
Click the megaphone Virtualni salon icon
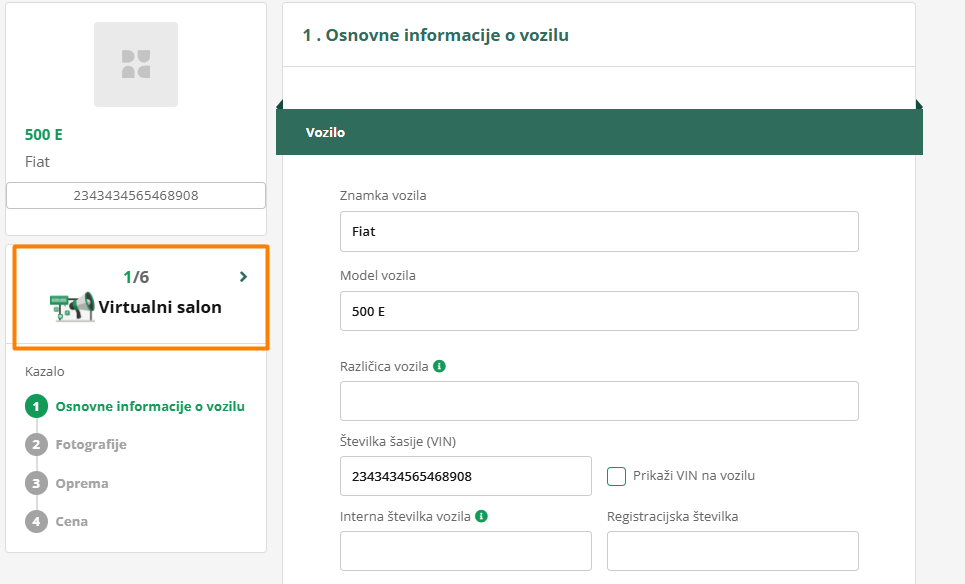click(72, 307)
